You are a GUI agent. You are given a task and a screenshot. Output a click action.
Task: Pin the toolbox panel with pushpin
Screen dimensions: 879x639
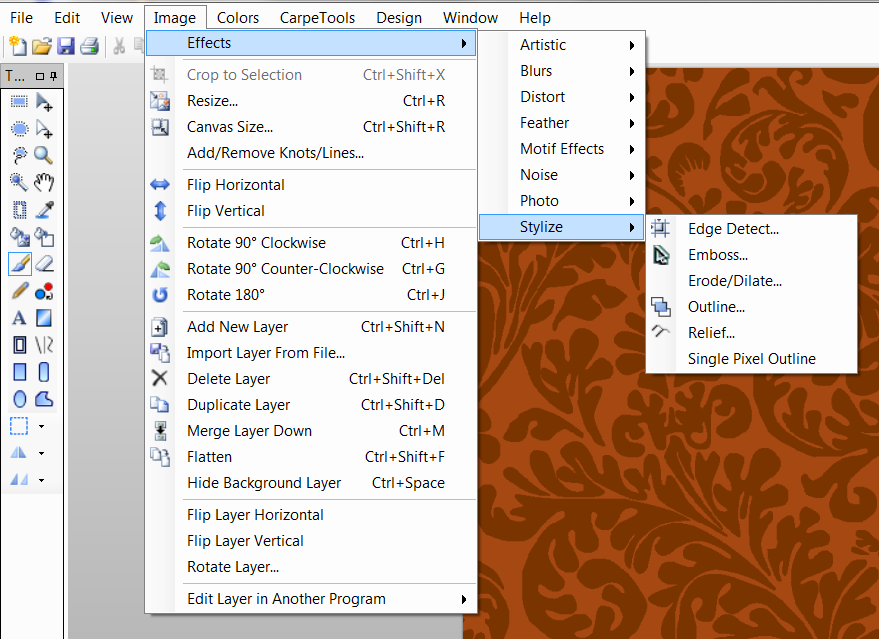coord(54,76)
